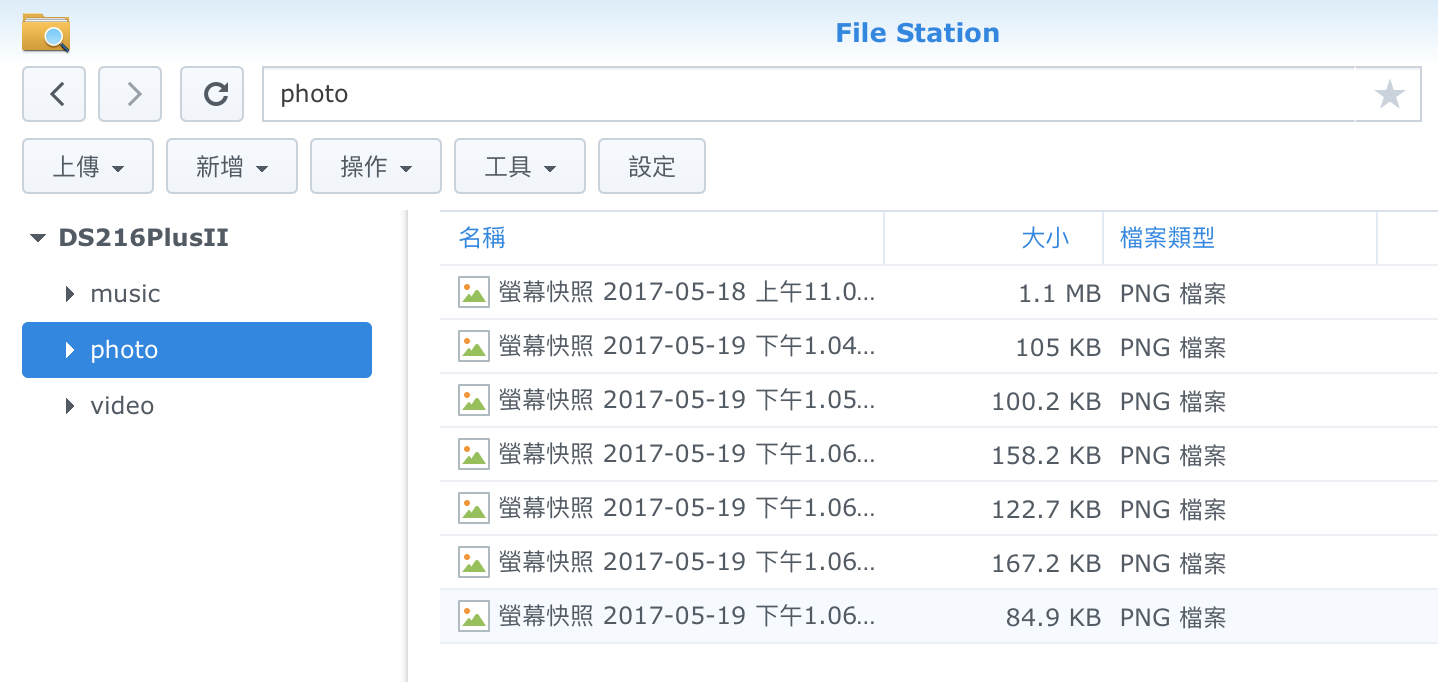Click the 設定 settings button
Viewport: 1438px width, 682px height.
(652, 166)
